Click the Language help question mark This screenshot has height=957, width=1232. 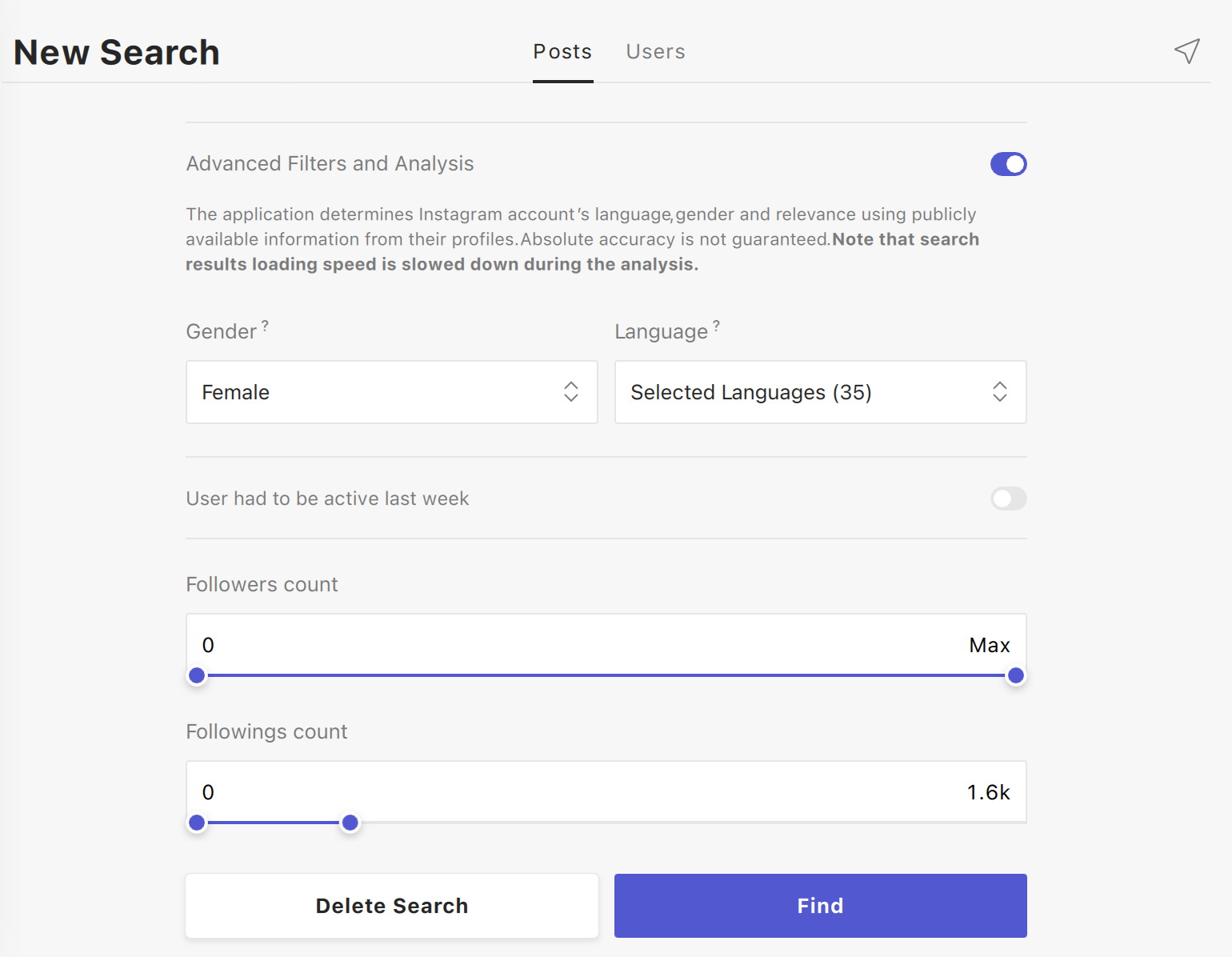[716, 326]
